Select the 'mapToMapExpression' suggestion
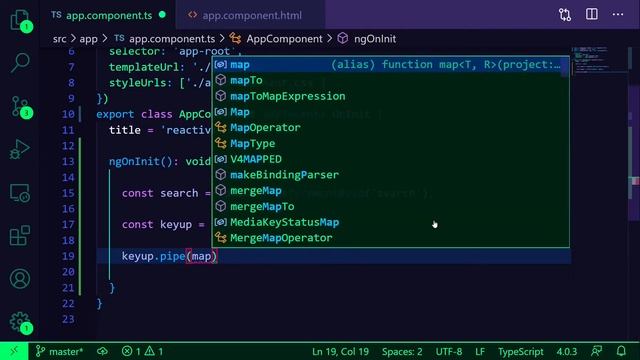 390,96
